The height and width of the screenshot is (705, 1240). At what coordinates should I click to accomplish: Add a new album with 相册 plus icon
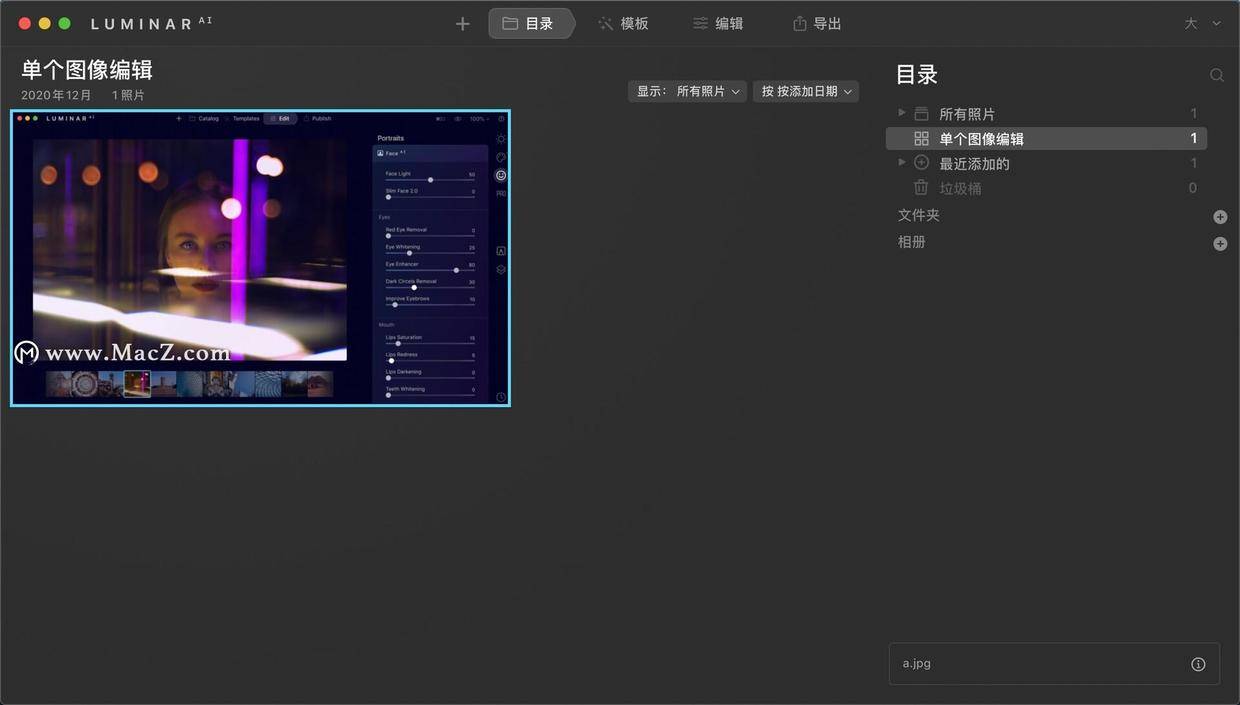pyautogui.click(x=1220, y=244)
